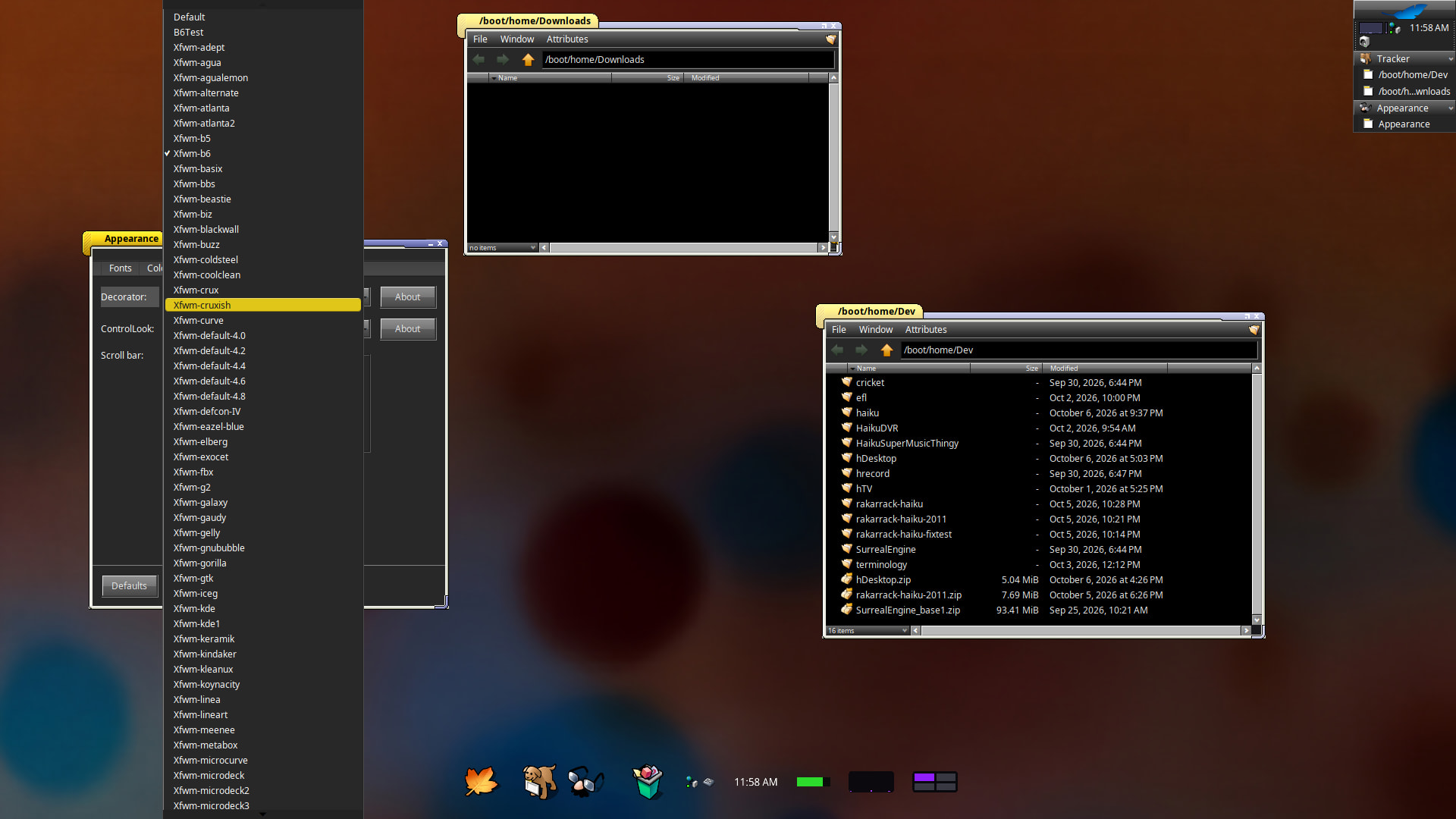Open the Attributes menu in the Dev window
Image resolution: width=1456 pixels, height=819 pixels.
coord(926,329)
